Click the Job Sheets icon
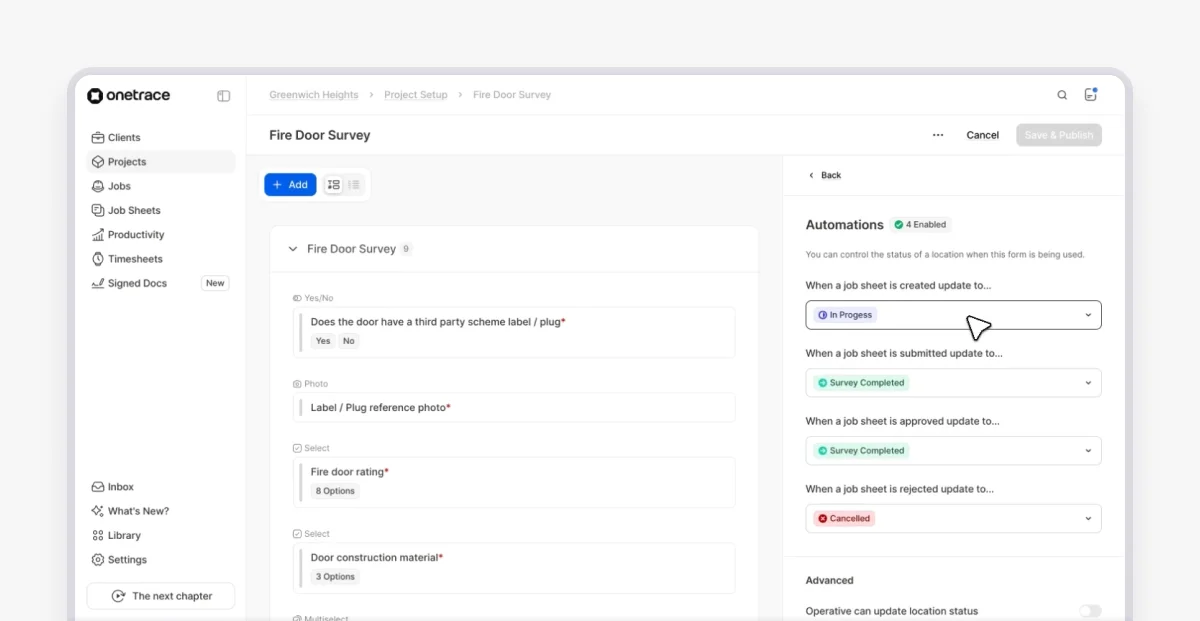The width and height of the screenshot is (1200, 621). 98,211
